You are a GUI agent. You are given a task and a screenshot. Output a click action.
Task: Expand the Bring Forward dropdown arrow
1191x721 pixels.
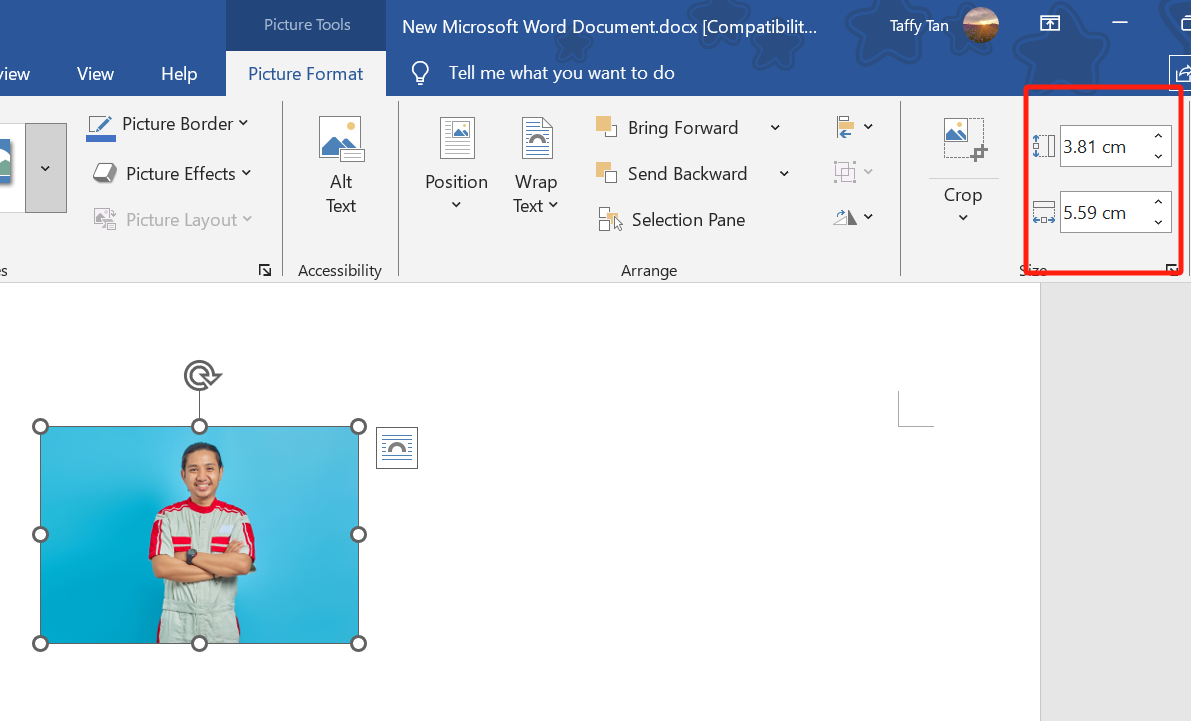775,128
